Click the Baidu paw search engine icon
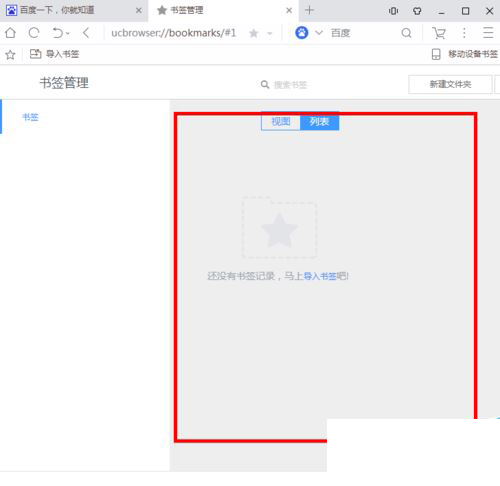Viewport: 500px width, 486px height. pyautogui.click(x=302, y=33)
